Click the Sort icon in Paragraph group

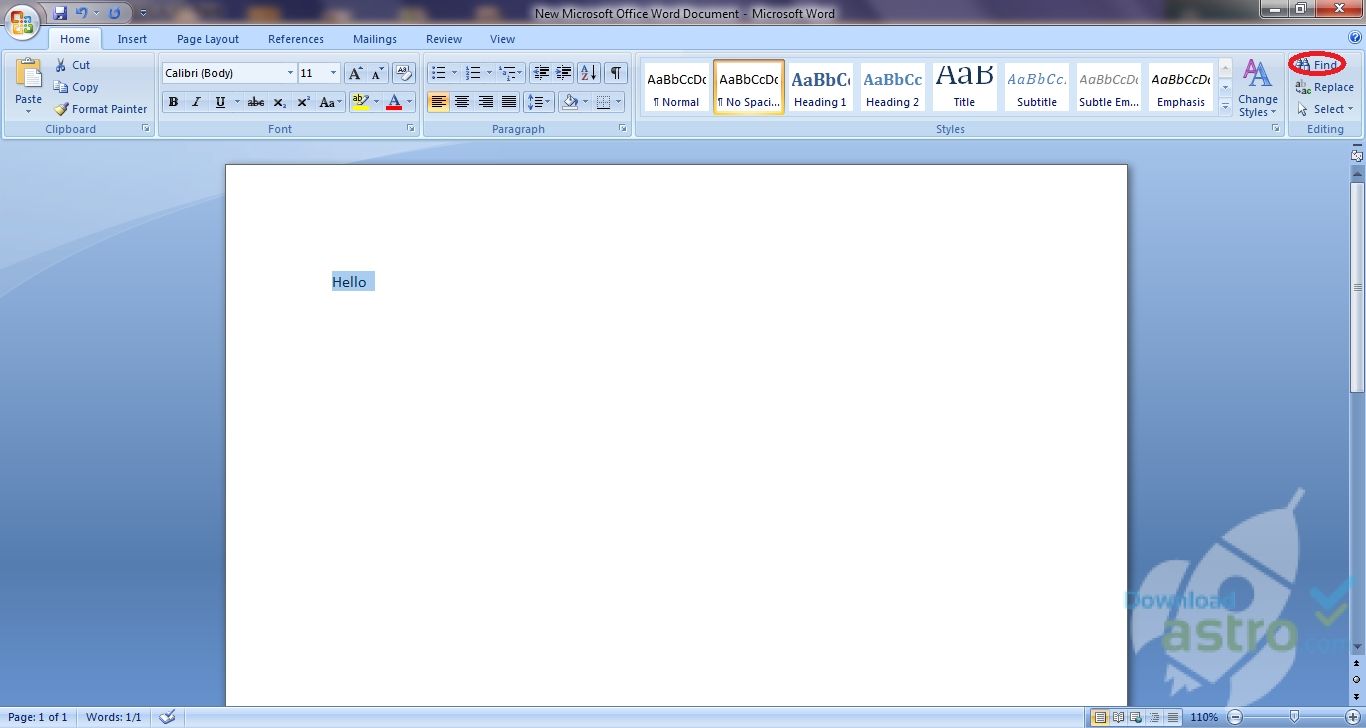coord(589,73)
